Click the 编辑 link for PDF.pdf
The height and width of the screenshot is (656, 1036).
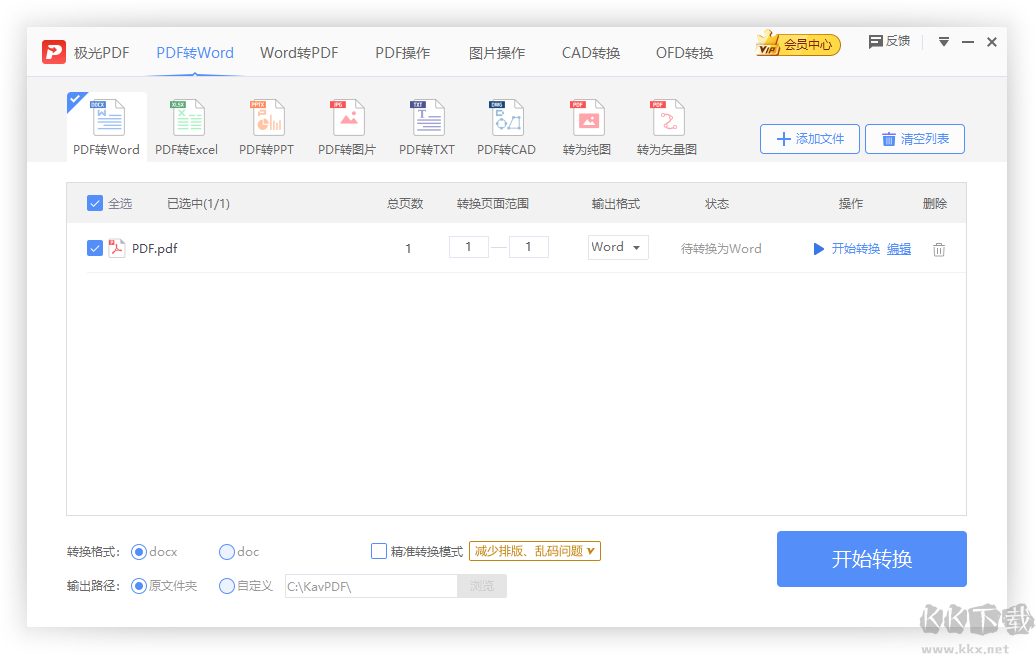898,249
